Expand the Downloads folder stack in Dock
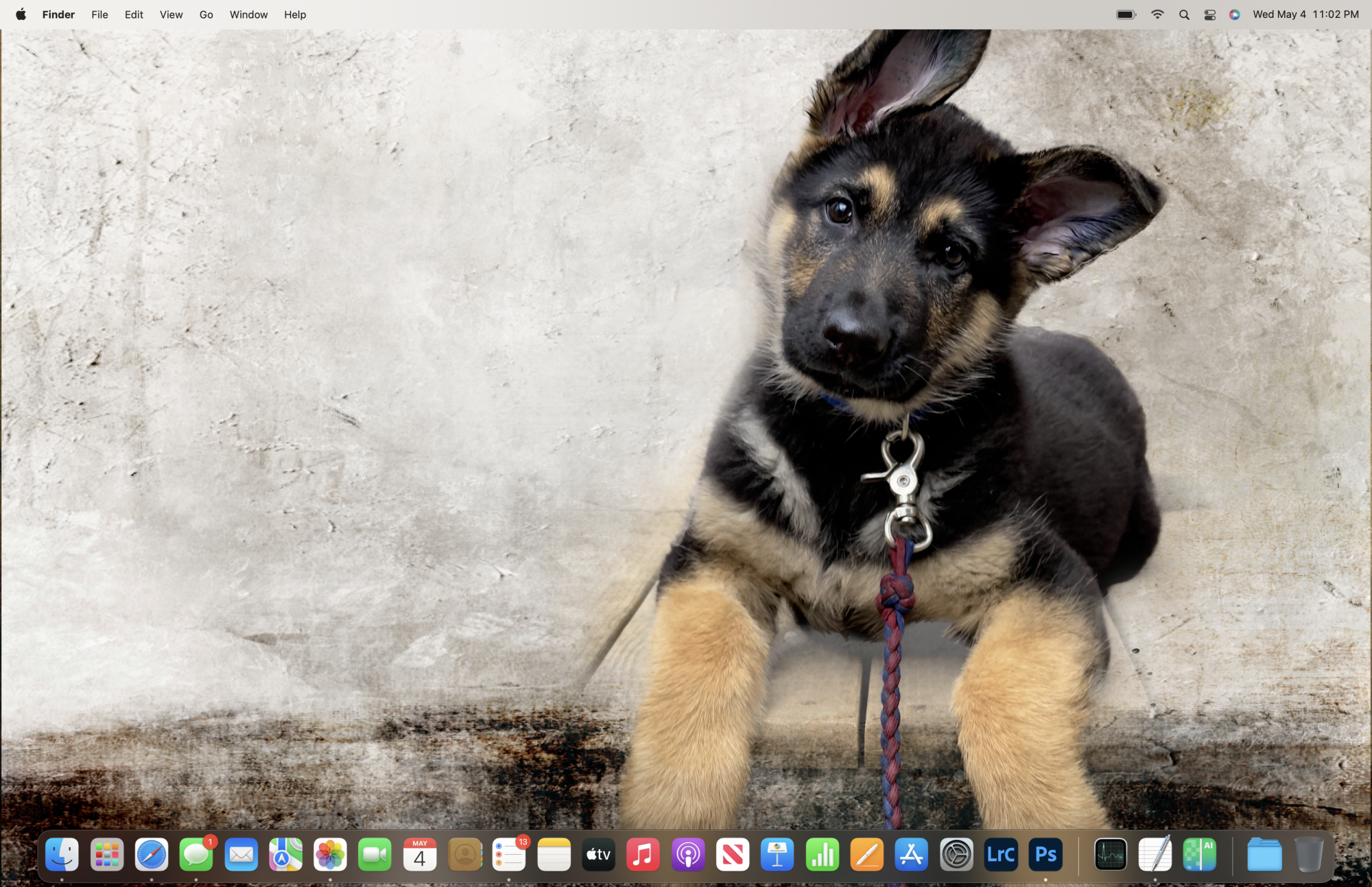 pyautogui.click(x=1264, y=855)
